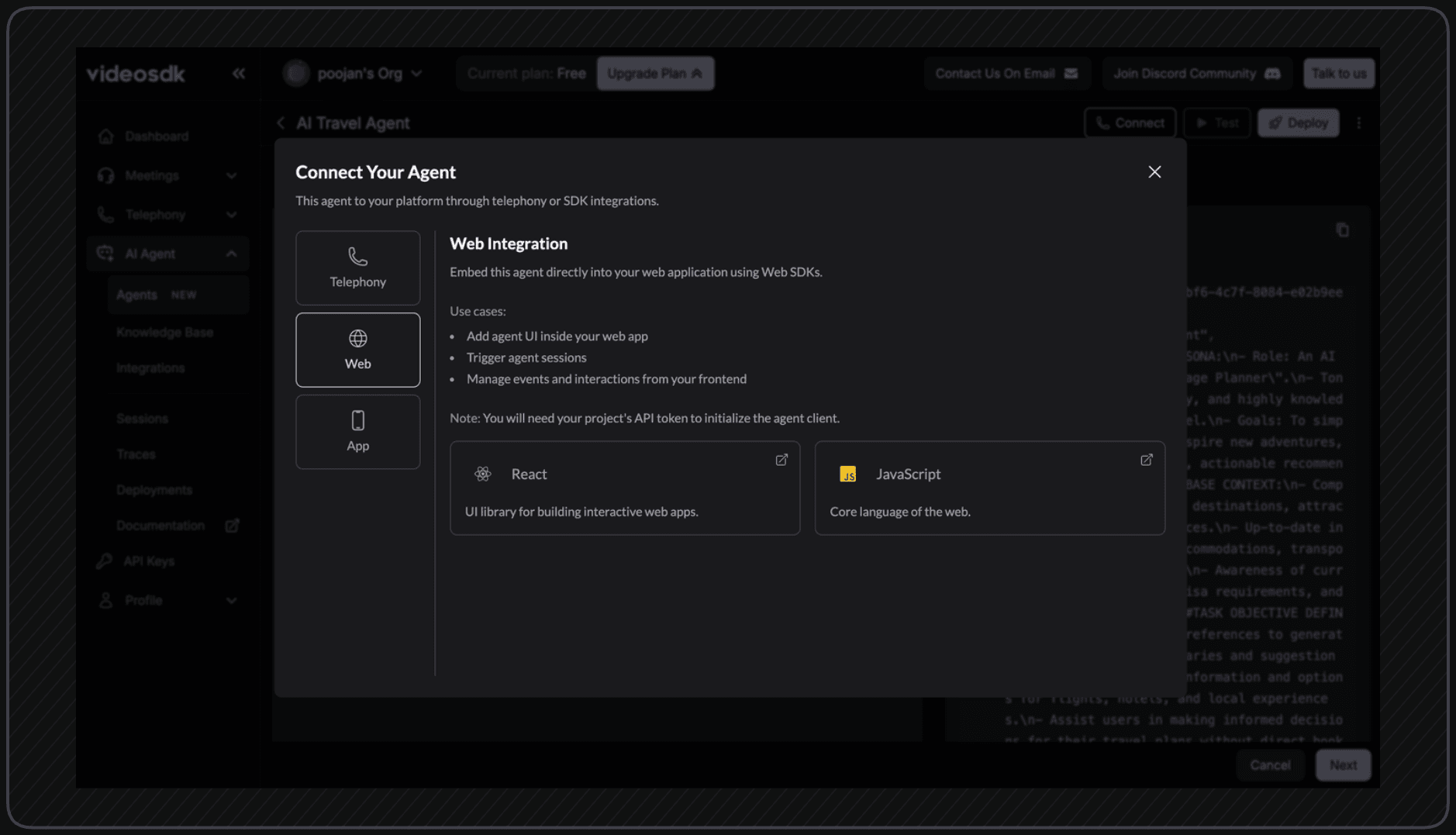The image size is (1456, 835).
Task: Open Documentation via its external link icon
Action: (232, 525)
